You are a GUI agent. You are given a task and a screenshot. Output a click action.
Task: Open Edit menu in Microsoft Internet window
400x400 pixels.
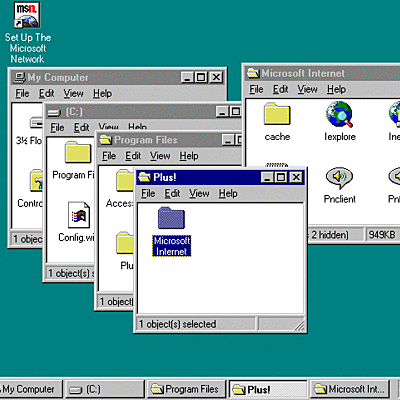pyautogui.click(x=280, y=89)
